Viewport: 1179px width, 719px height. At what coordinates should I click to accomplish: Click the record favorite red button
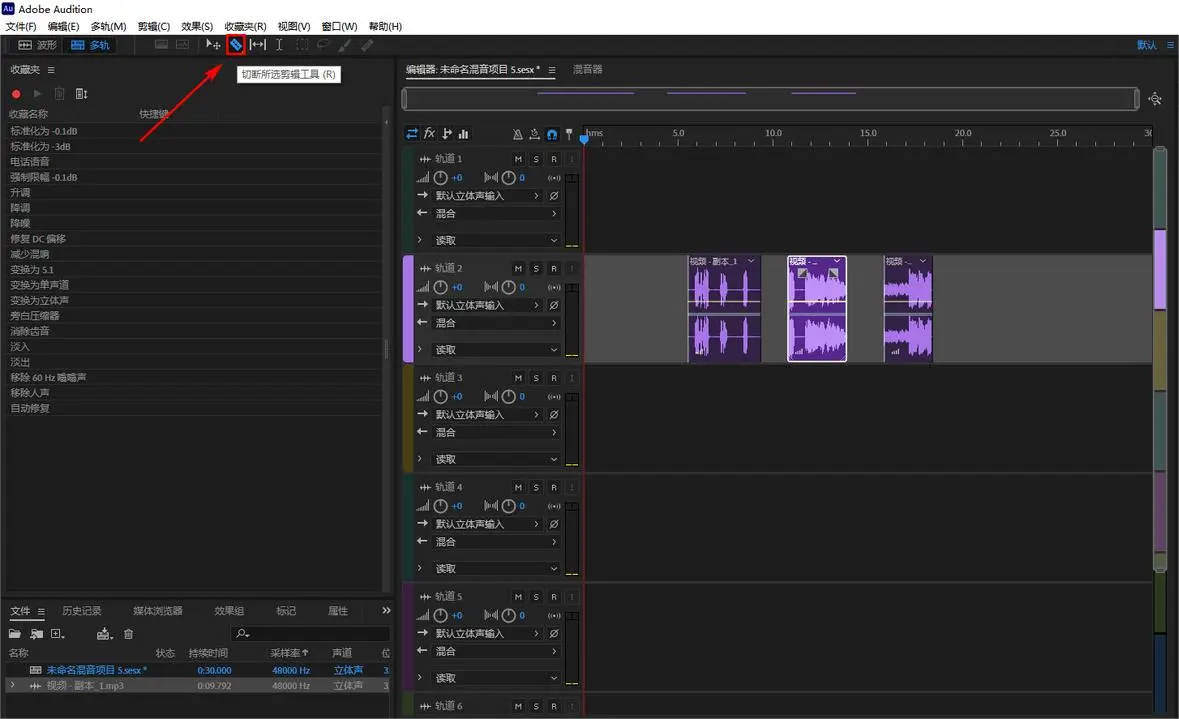pyautogui.click(x=16, y=94)
